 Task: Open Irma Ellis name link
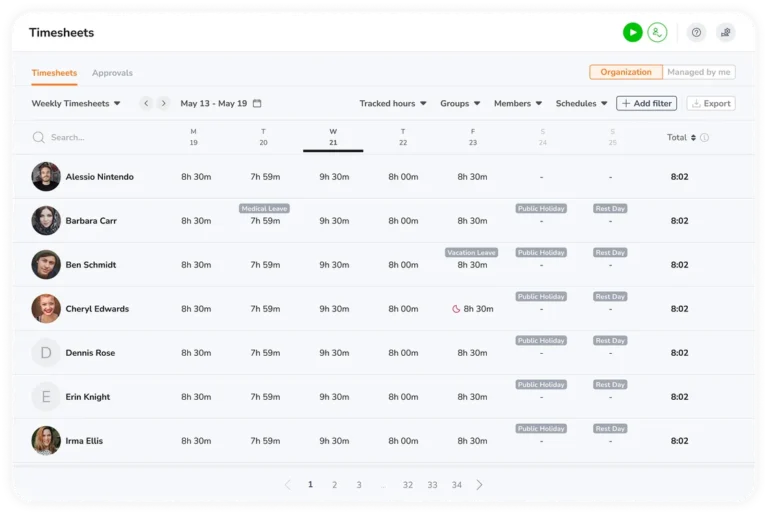(84, 441)
